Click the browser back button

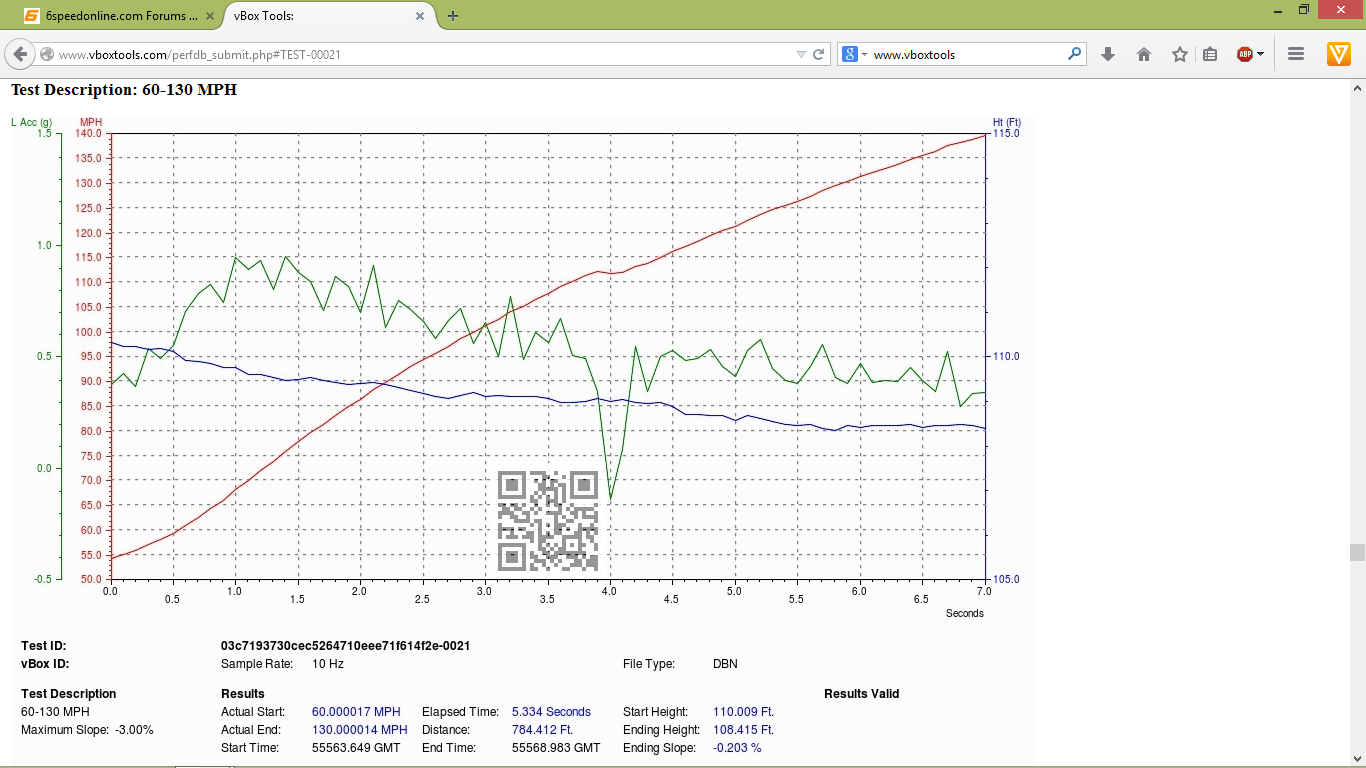19,54
